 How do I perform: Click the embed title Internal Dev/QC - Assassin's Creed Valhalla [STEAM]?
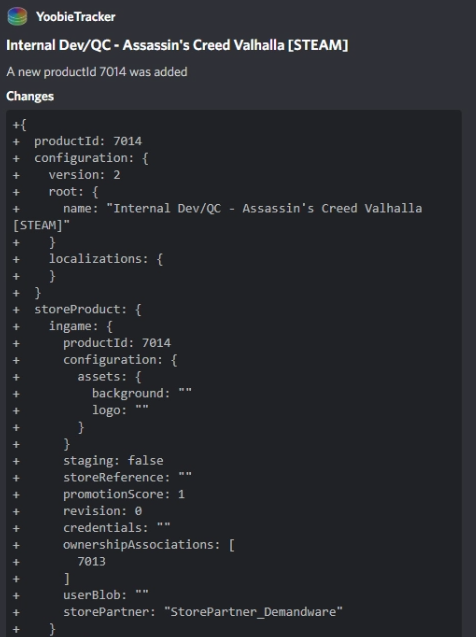(177, 45)
